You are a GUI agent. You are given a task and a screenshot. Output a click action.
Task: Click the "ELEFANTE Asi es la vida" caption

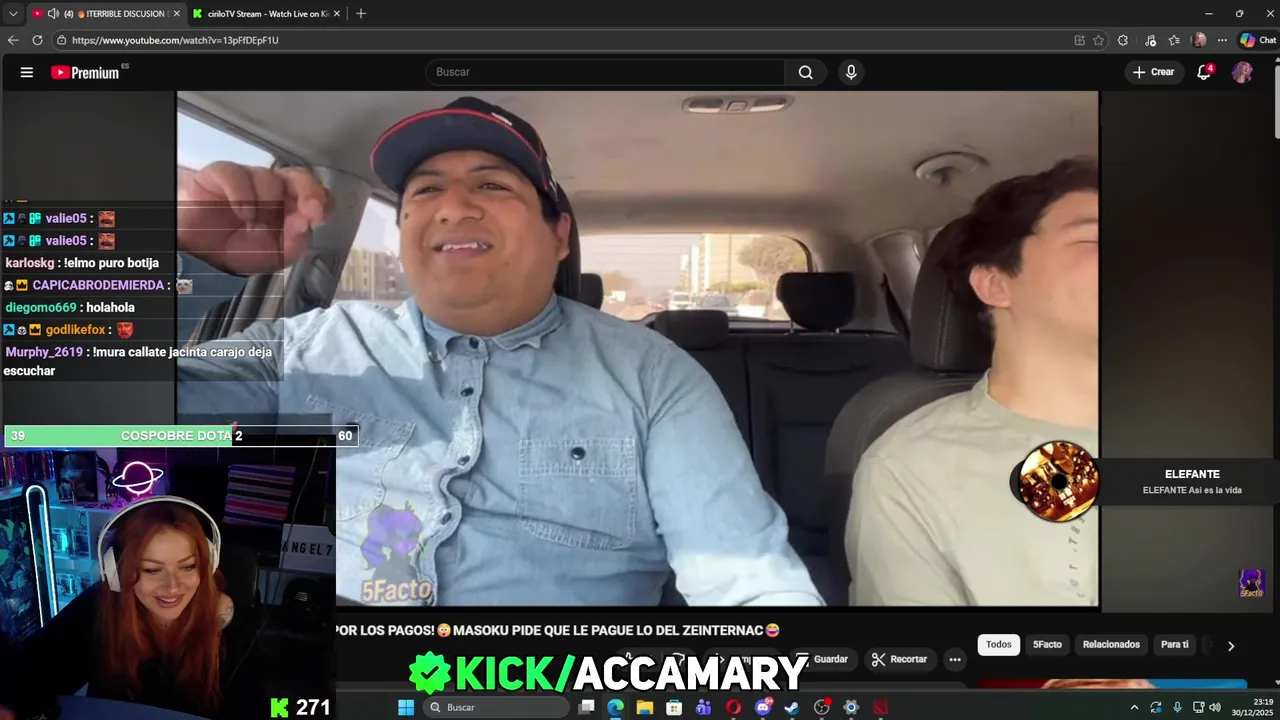(x=1192, y=490)
